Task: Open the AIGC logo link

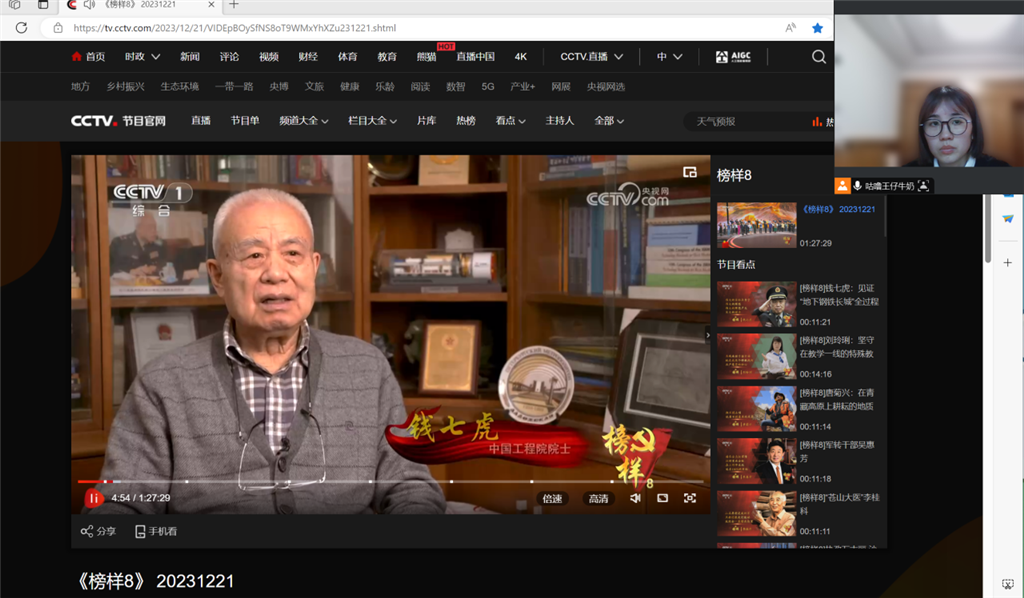Action: (x=733, y=57)
